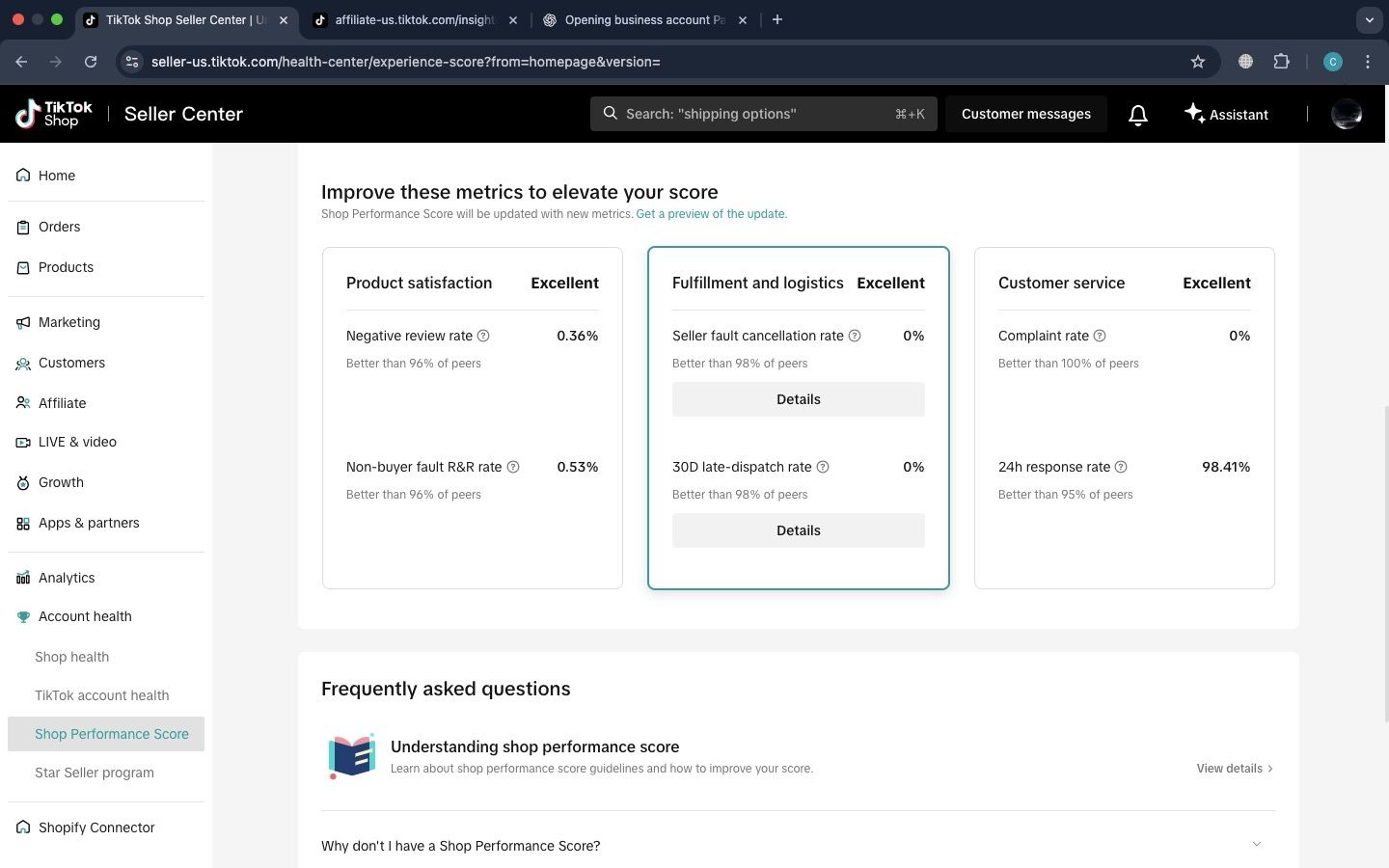1389x868 pixels.
Task: Click the Affiliate sidebar icon
Action: click(x=23, y=403)
